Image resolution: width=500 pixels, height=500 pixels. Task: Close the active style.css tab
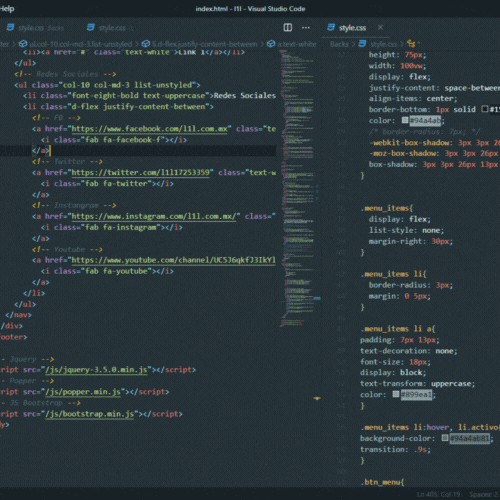(380, 27)
